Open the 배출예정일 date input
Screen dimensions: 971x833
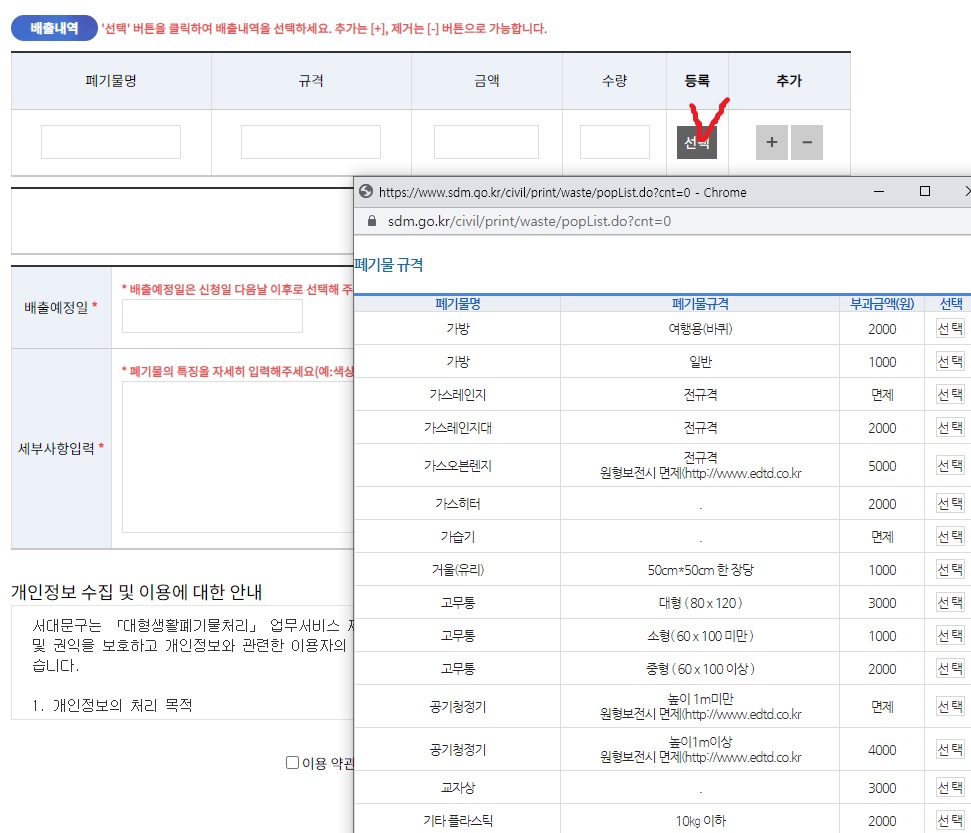[212, 316]
